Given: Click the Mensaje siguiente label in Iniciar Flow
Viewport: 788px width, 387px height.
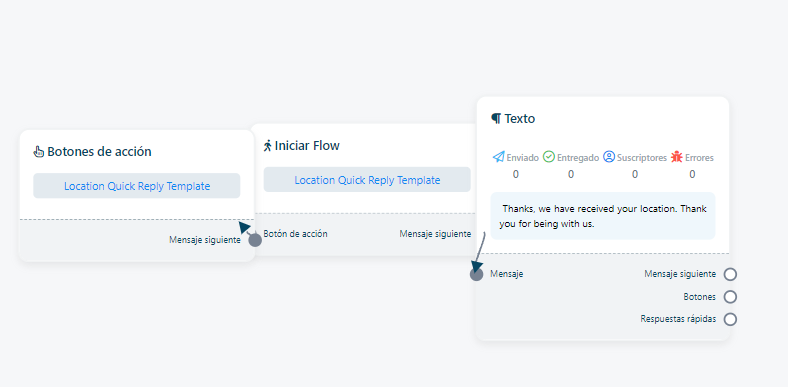Looking at the screenshot, I should point(435,234).
